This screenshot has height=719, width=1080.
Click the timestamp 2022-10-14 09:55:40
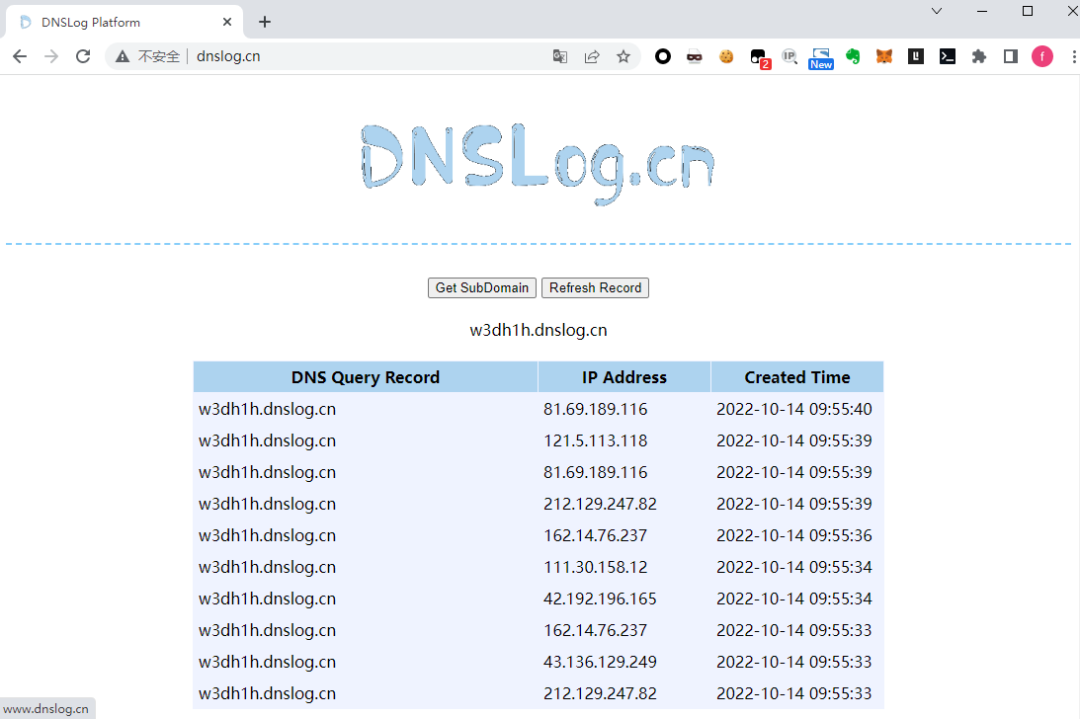(x=794, y=409)
